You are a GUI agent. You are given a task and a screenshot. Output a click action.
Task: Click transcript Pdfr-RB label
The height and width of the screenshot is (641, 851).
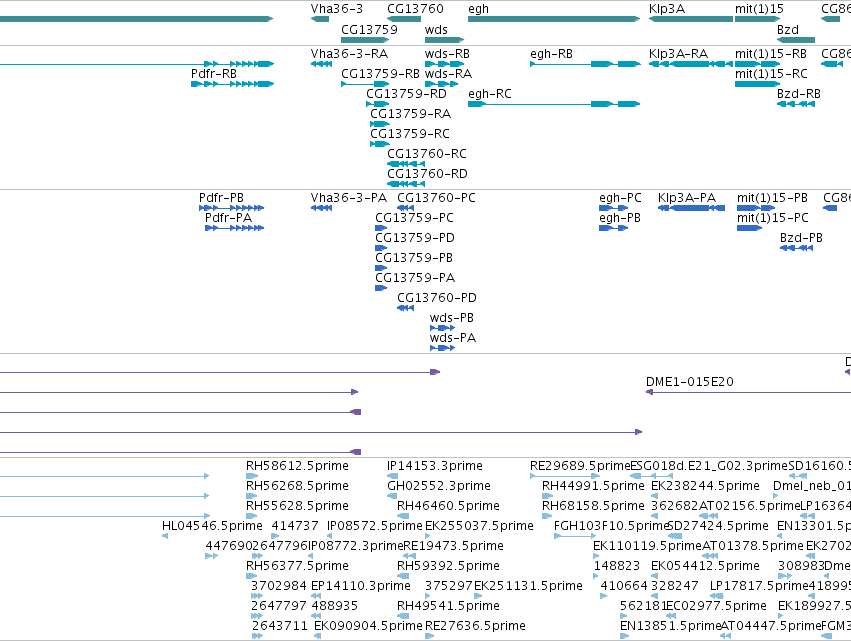point(214,73)
